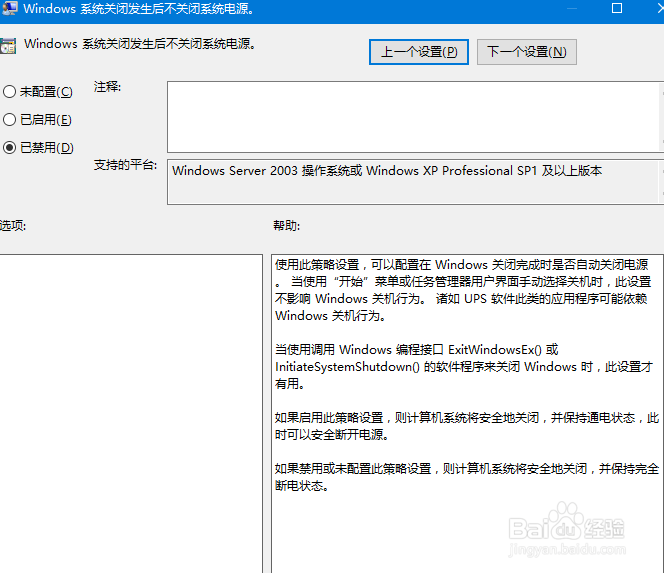The height and width of the screenshot is (573, 664).
Task: Click the 支持的平台 supported platform text box
Action: point(415,182)
